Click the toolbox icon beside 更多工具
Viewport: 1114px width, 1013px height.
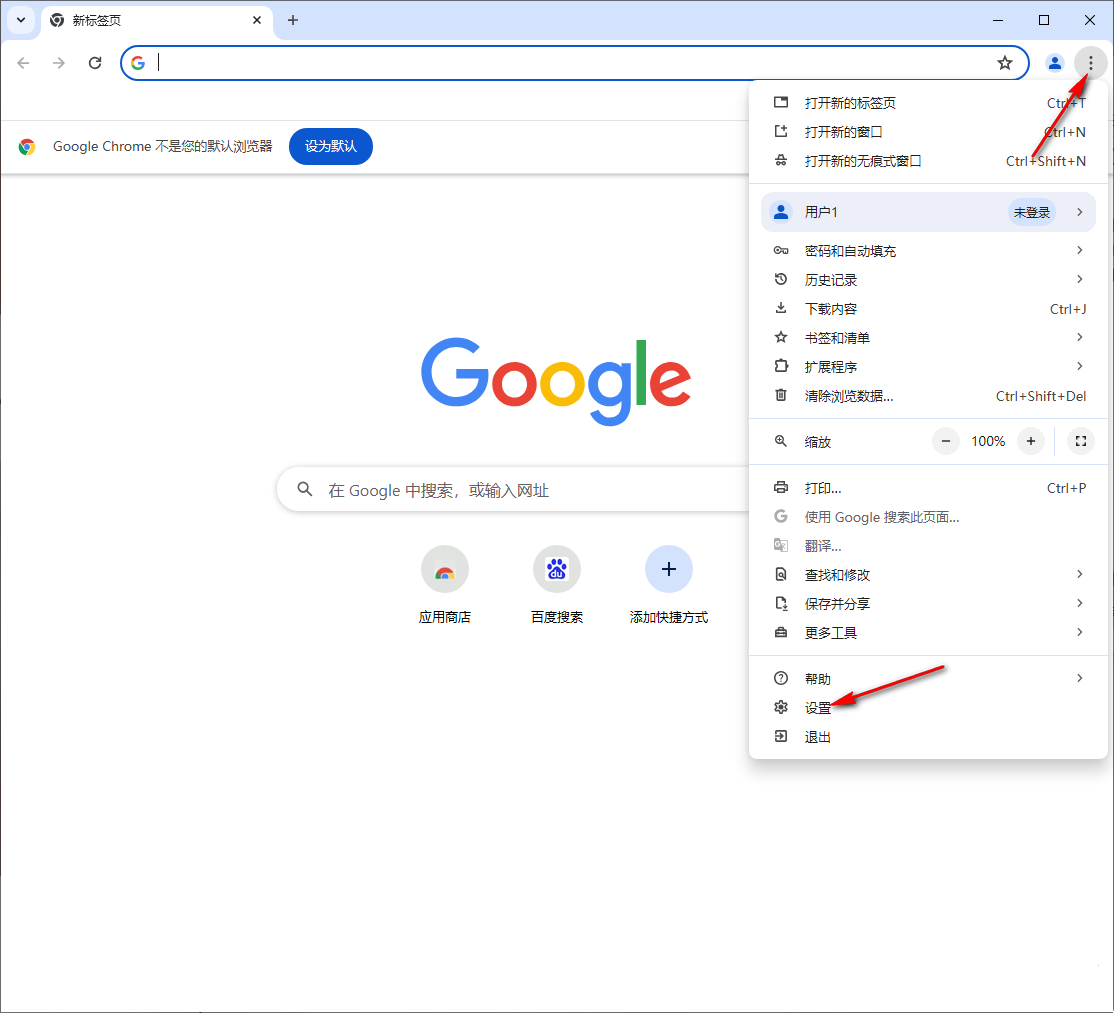point(781,633)
